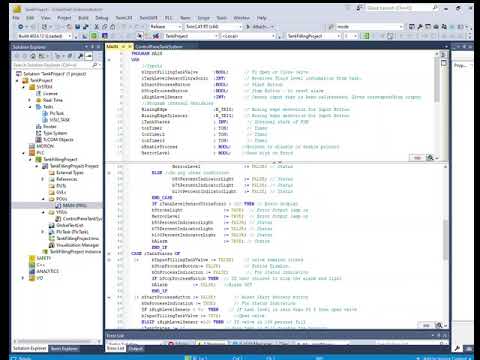Click the SAFETY node icon in tree
The width and height of the screenshot is (480, 360).
[32, 258]
